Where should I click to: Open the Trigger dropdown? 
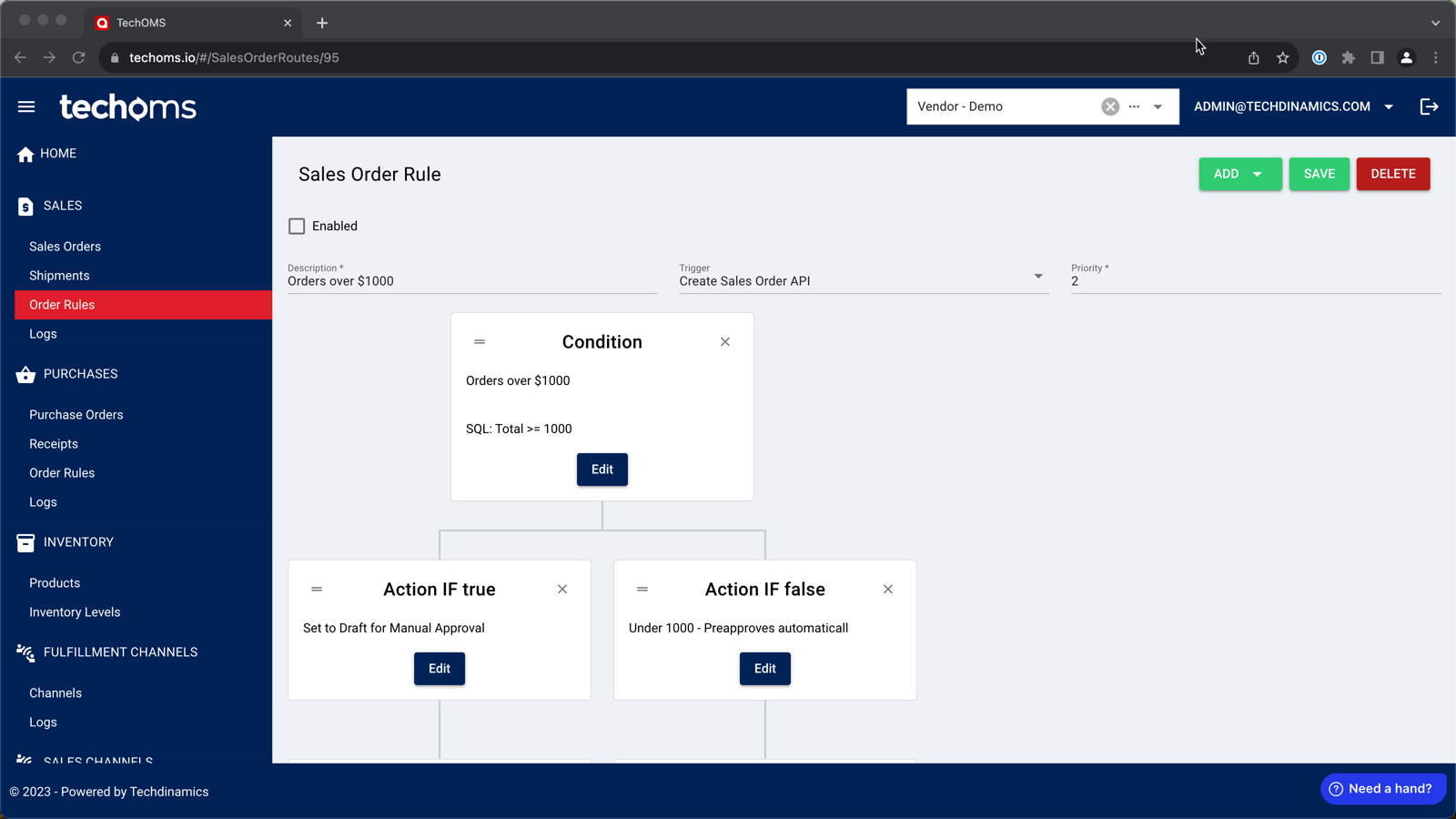click(1036, 277)
